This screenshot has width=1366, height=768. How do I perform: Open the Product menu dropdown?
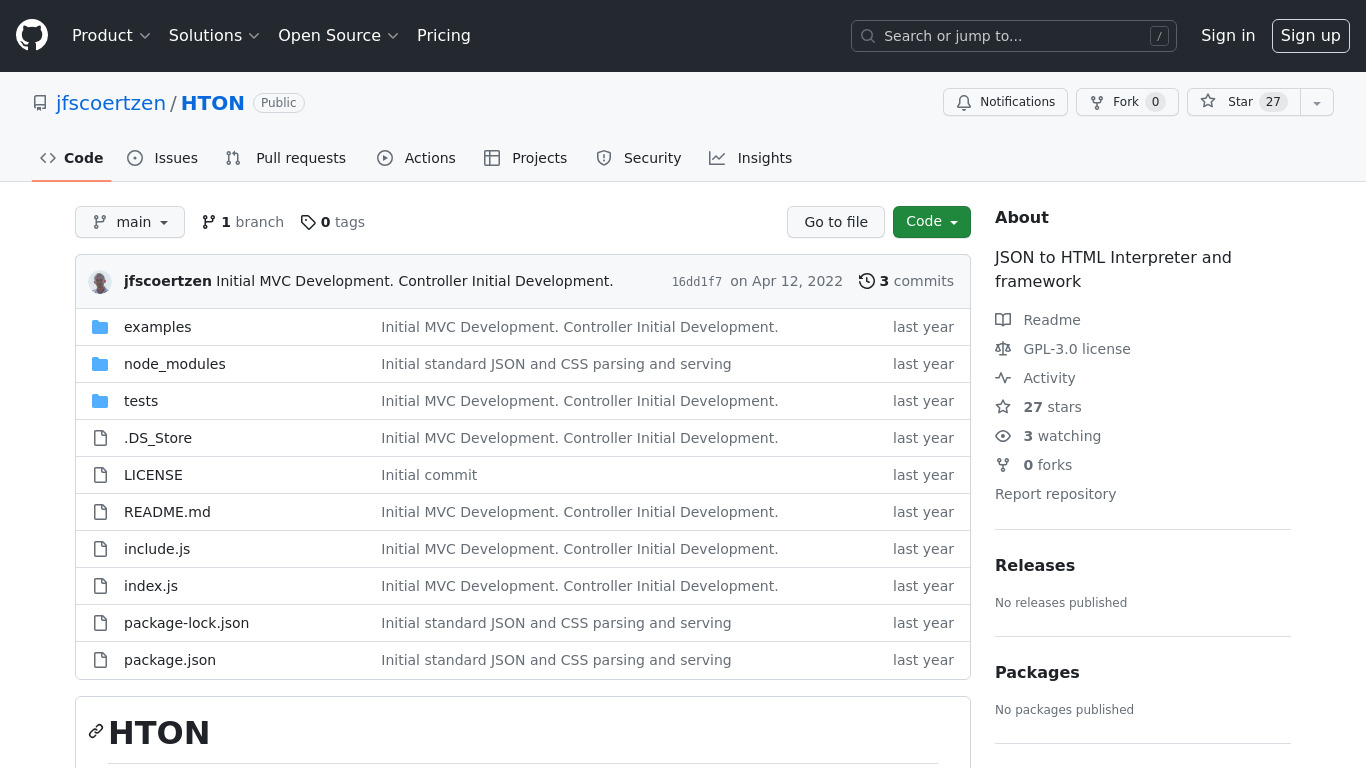pos(111,36)
